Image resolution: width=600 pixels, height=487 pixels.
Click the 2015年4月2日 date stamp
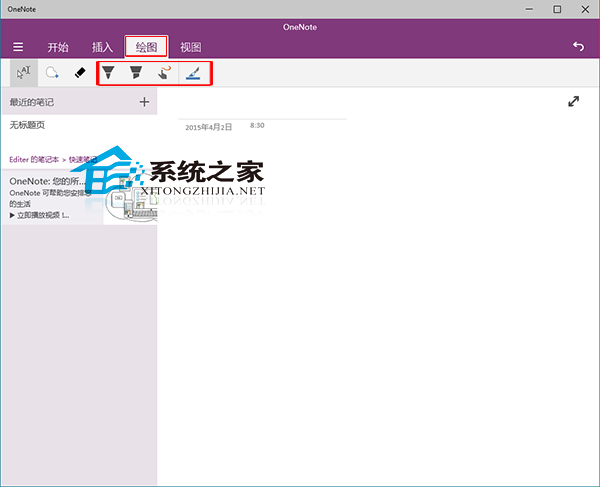click(x=209, y=127)
